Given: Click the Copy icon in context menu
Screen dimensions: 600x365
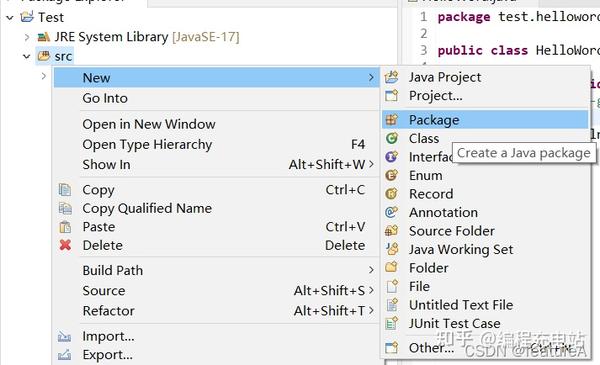Looking at the screenshot, I should tap(65, 190).
